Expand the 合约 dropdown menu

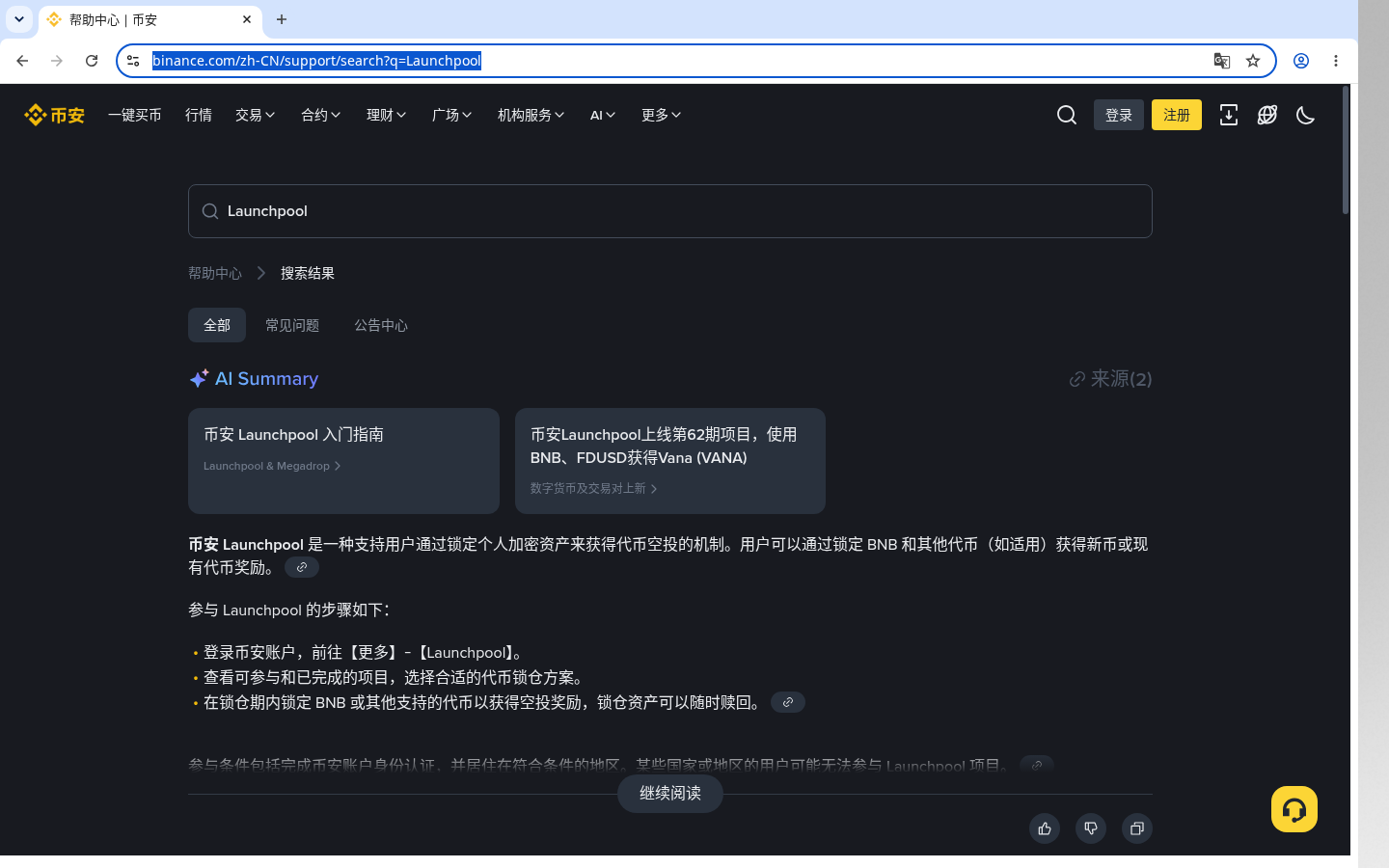321,115
